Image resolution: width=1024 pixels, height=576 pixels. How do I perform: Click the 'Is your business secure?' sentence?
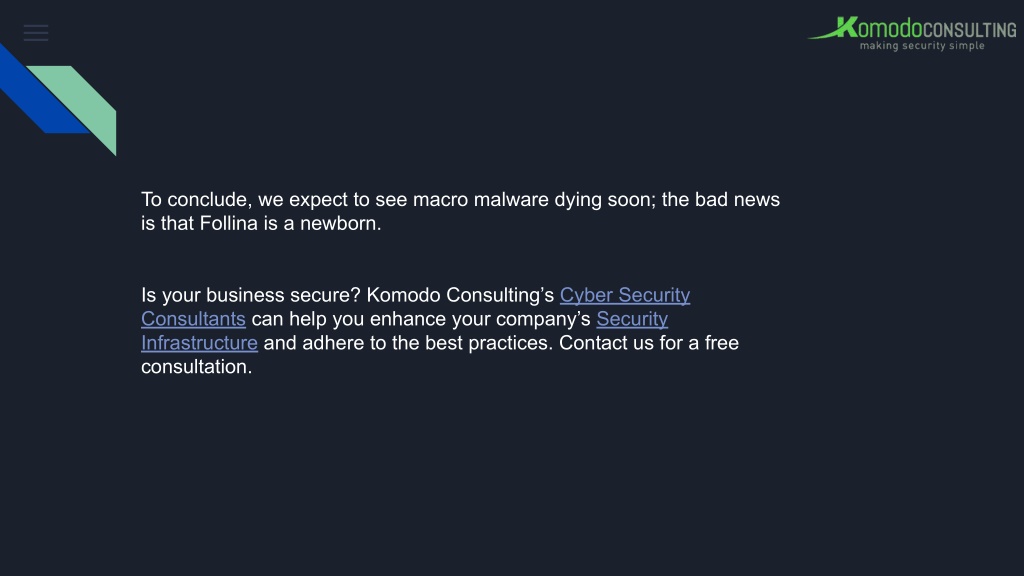[x=251, y=295]
